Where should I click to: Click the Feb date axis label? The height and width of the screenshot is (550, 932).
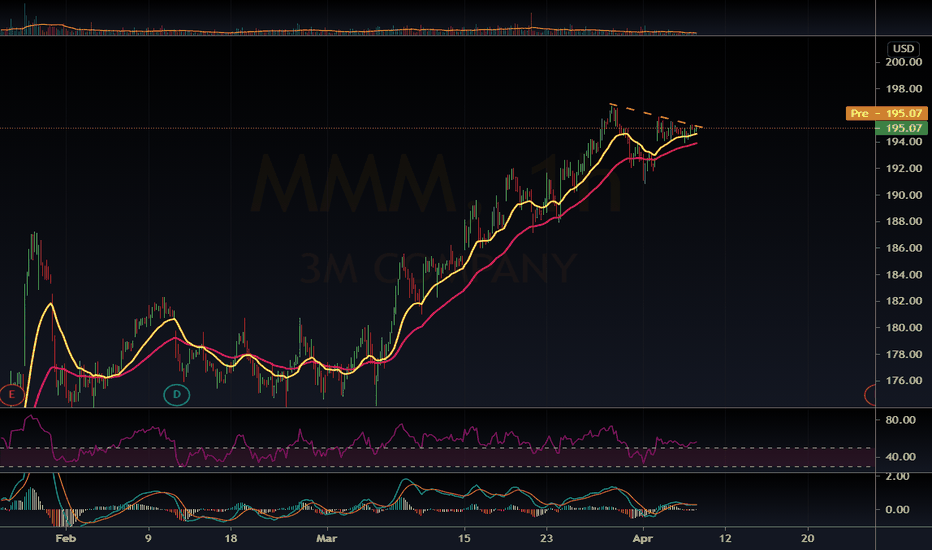coord(65,538)
